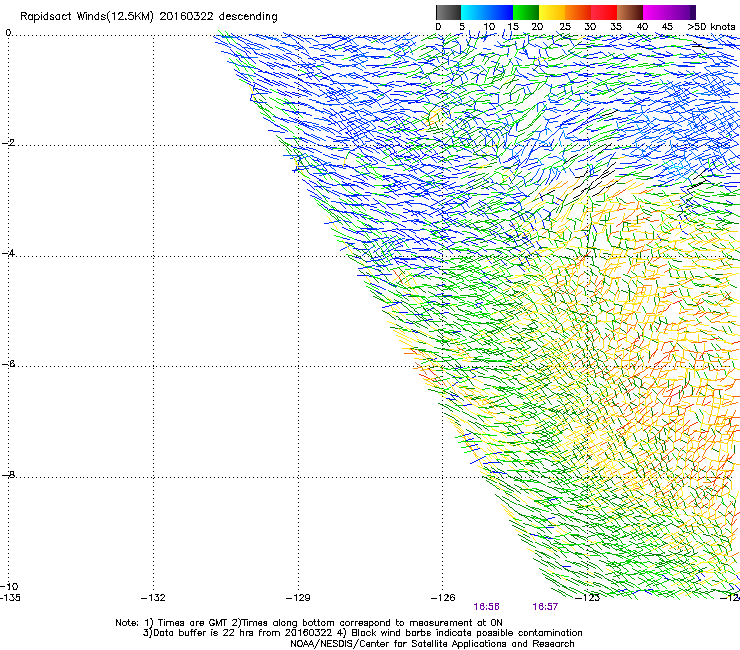Viewport: 740px width, 650px height.
Task: Click the '40' label under the color scale
Action: click(642, 27)
